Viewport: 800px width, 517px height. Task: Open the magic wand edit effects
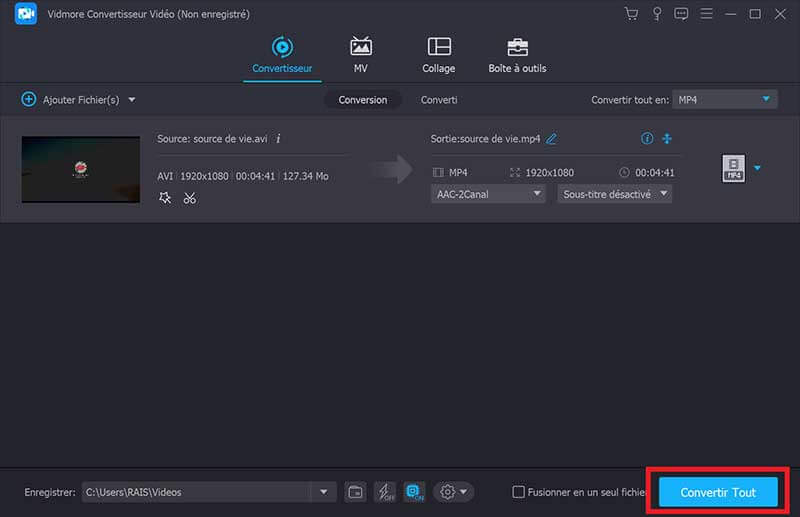pyautogui.click(x=165, y=198)
